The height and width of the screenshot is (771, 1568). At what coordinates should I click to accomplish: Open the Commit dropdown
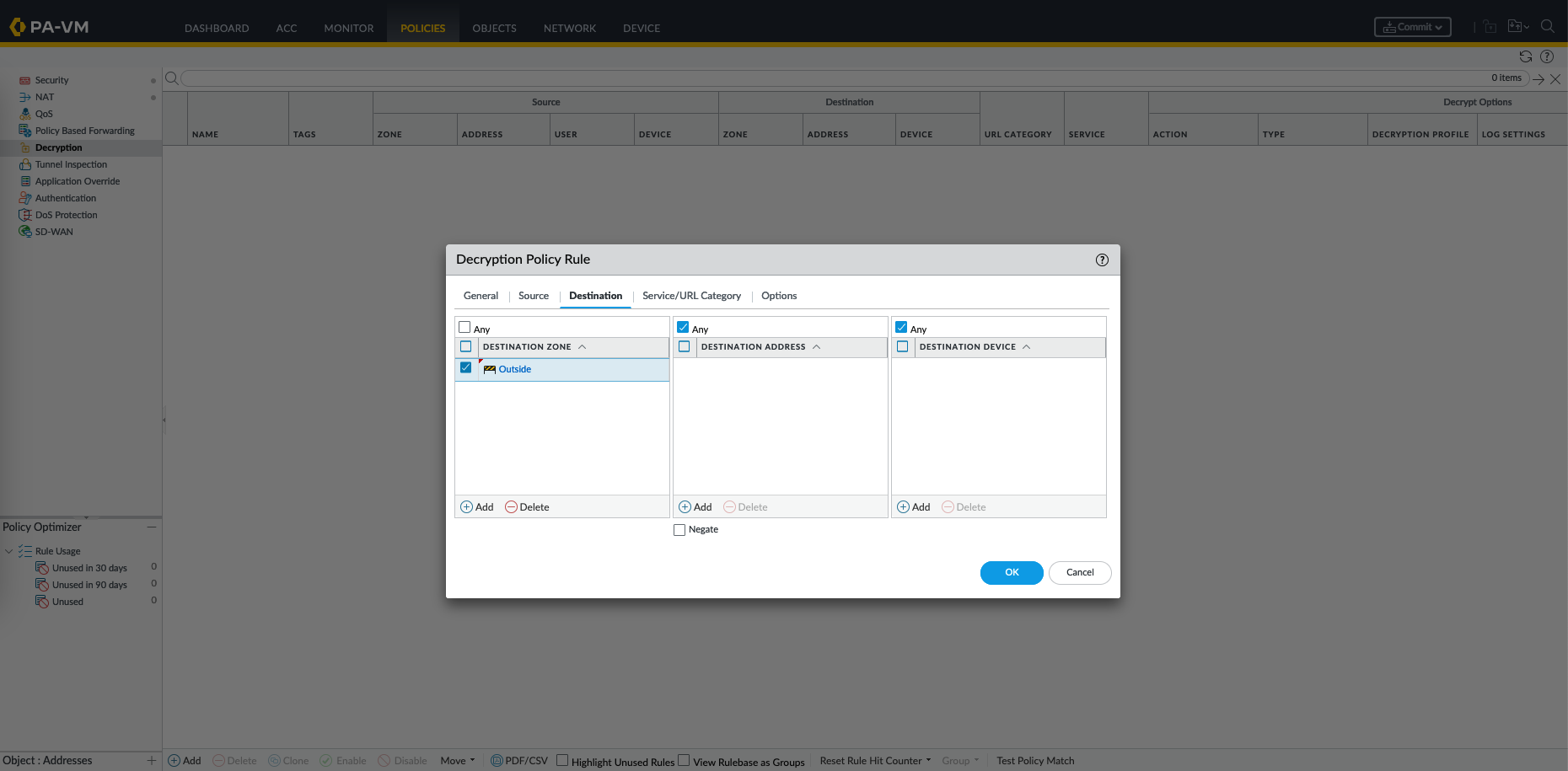click(x=1412, y=27)
